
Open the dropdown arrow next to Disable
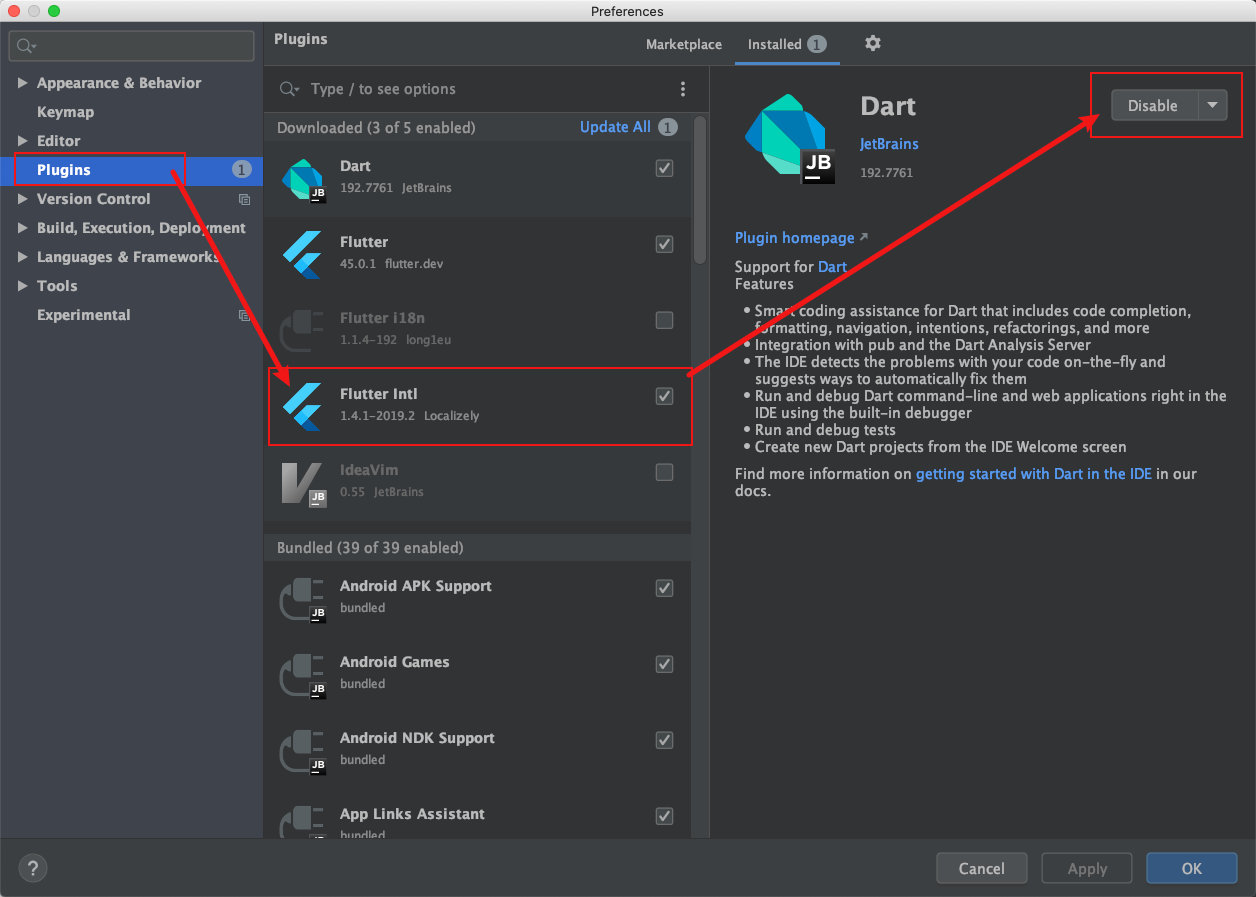coord(1213,105)
